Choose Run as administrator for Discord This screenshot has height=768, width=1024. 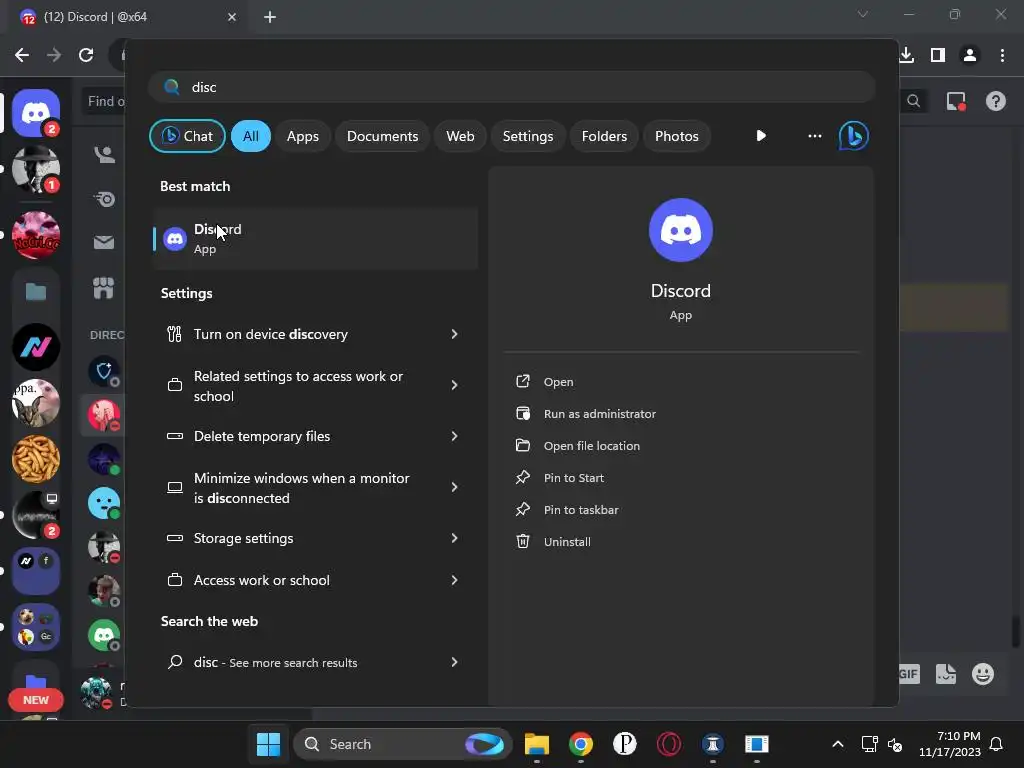pos(586,413)
